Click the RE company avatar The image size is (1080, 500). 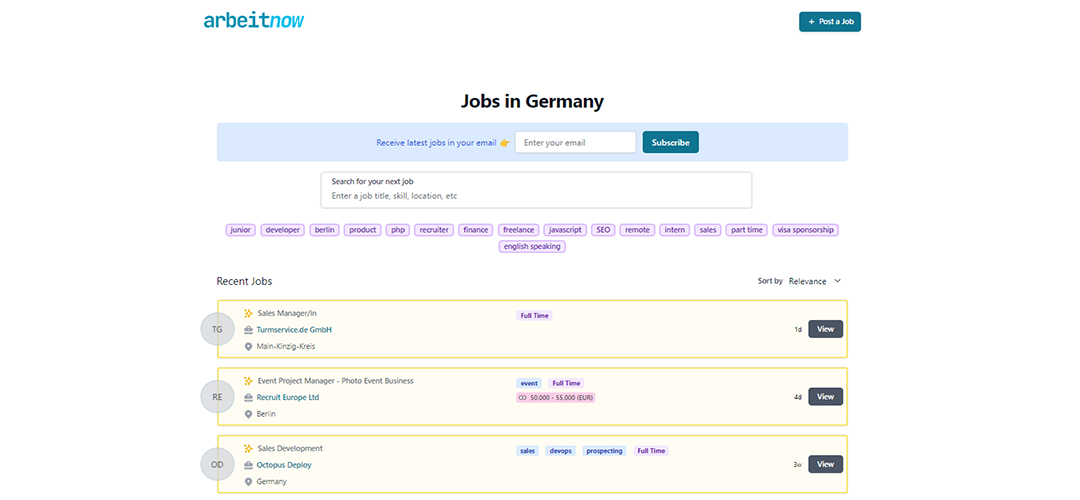coord(217,397)
